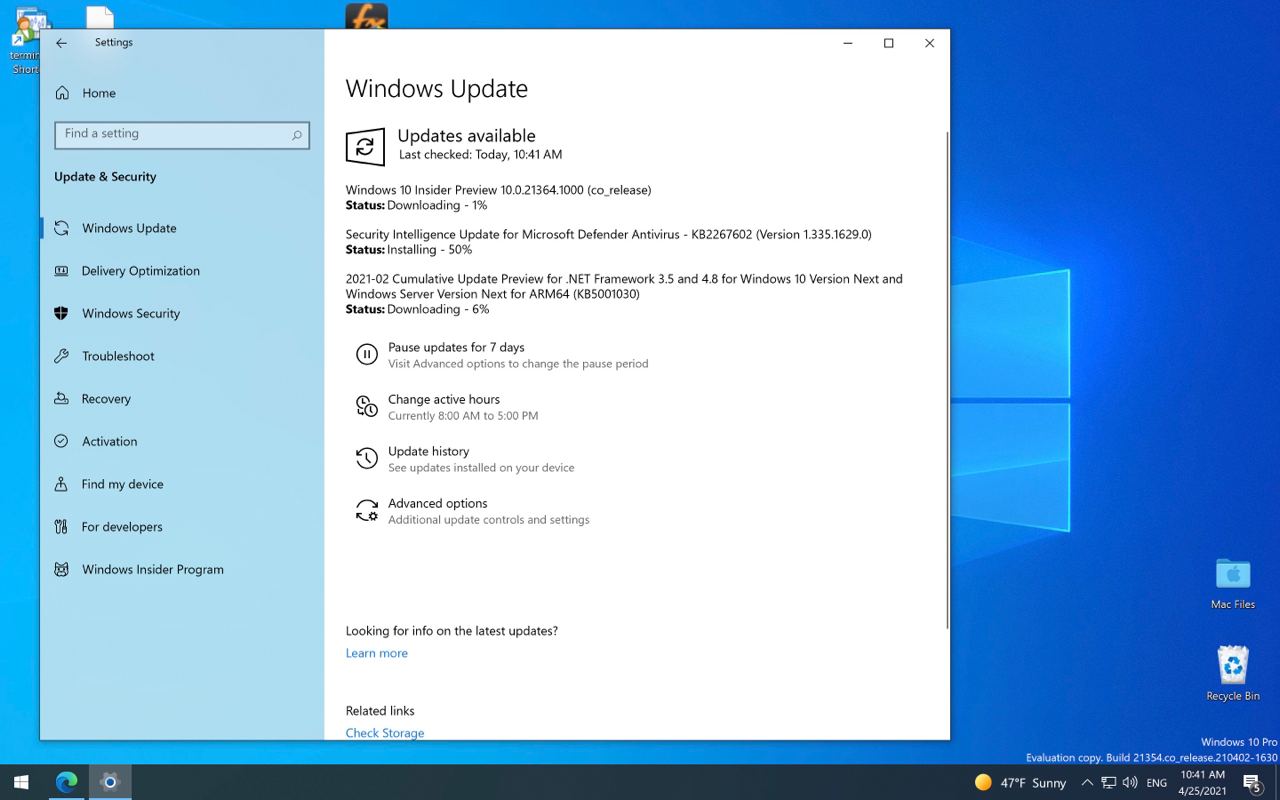Open Change active hours clock icon

coord(367,407)
